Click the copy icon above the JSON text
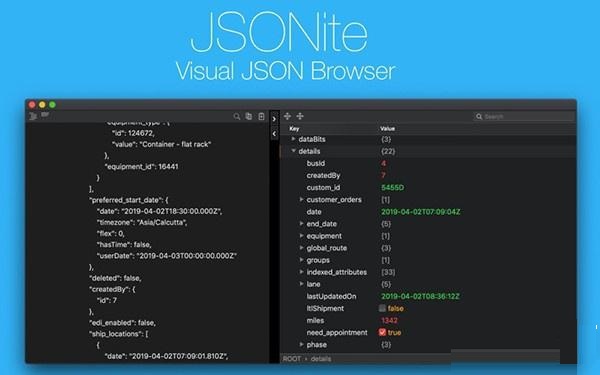This screenshot has height=375, width=600. (x=249, y=116)
